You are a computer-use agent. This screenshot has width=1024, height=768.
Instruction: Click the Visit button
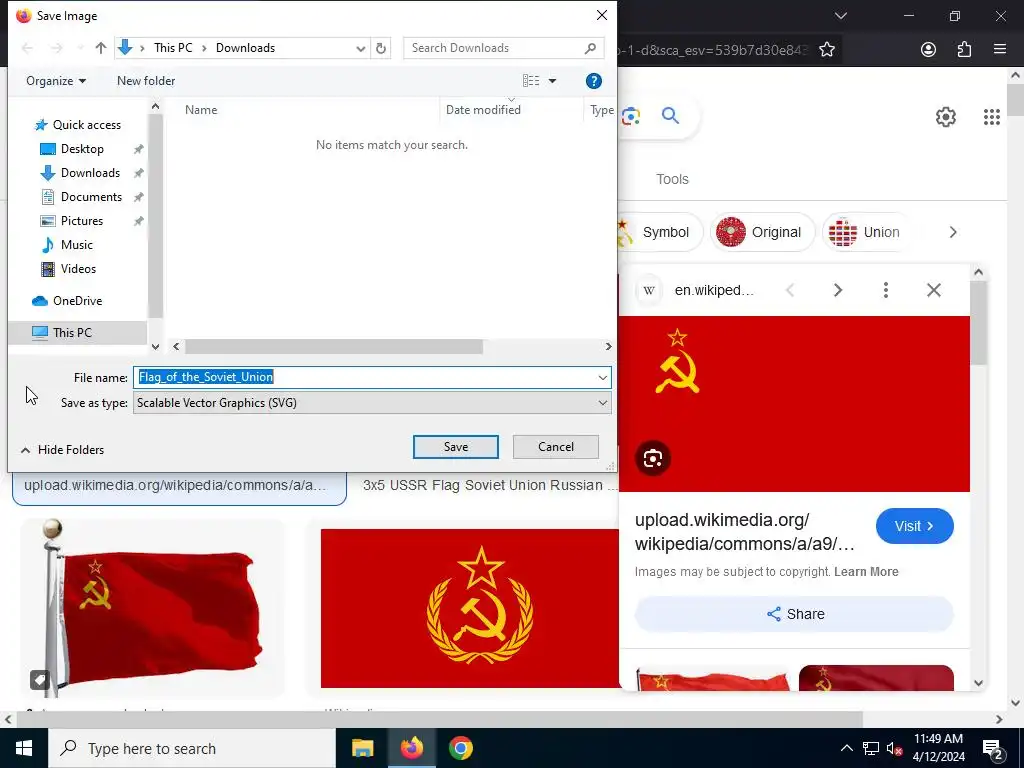(x=914, y=526)
